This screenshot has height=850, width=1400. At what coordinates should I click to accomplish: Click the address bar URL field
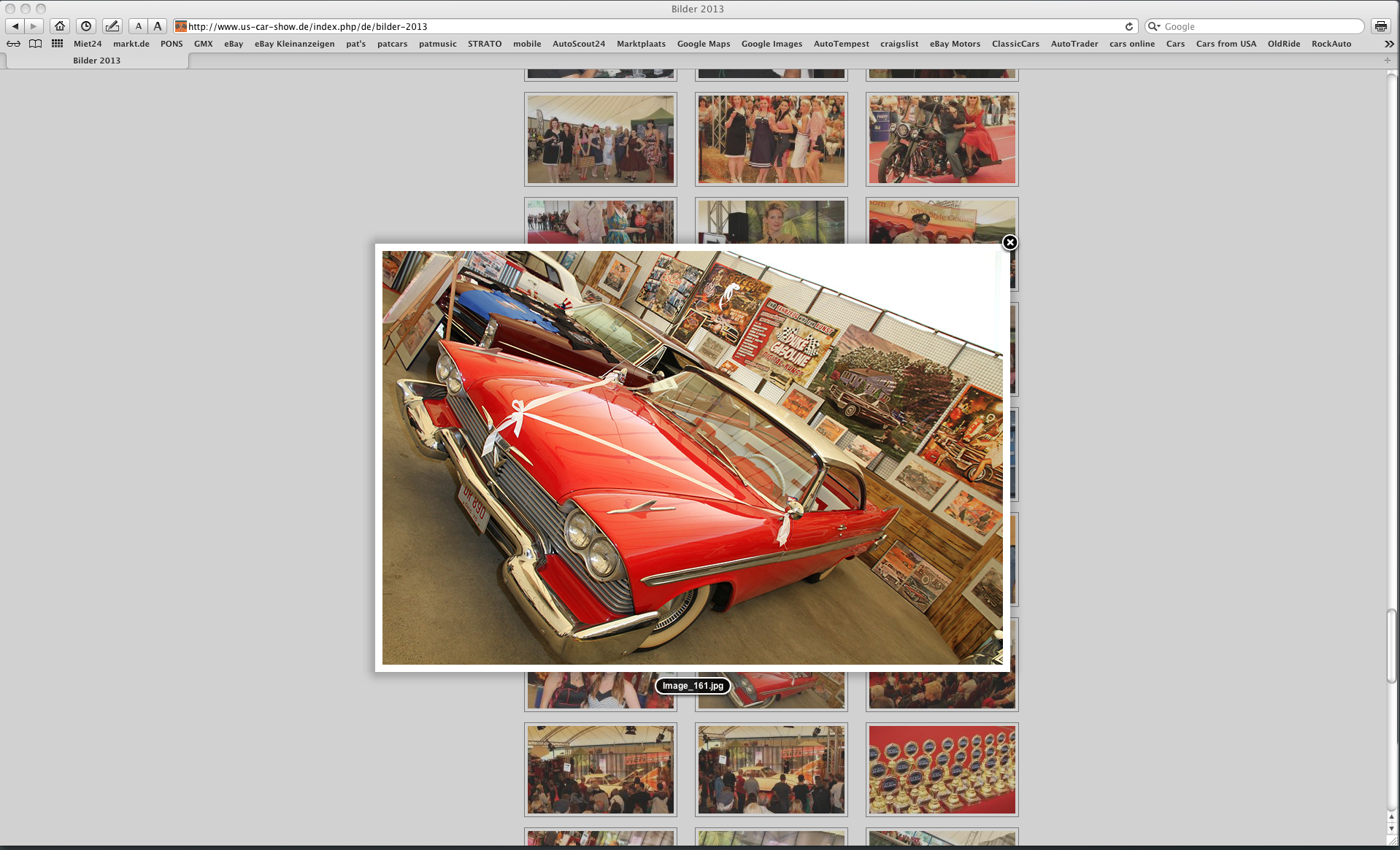(x=650, y=26)
